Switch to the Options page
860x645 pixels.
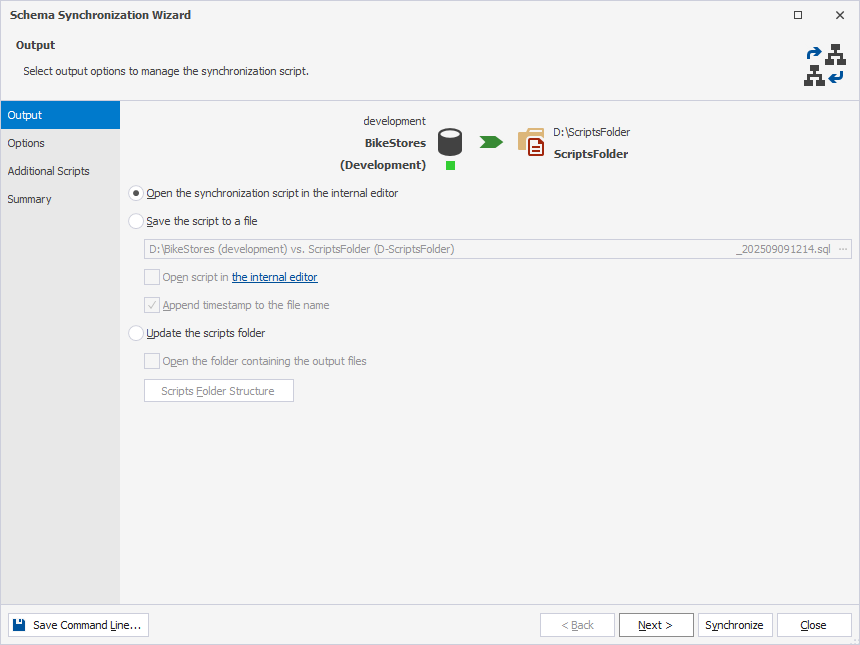point(27,143)
